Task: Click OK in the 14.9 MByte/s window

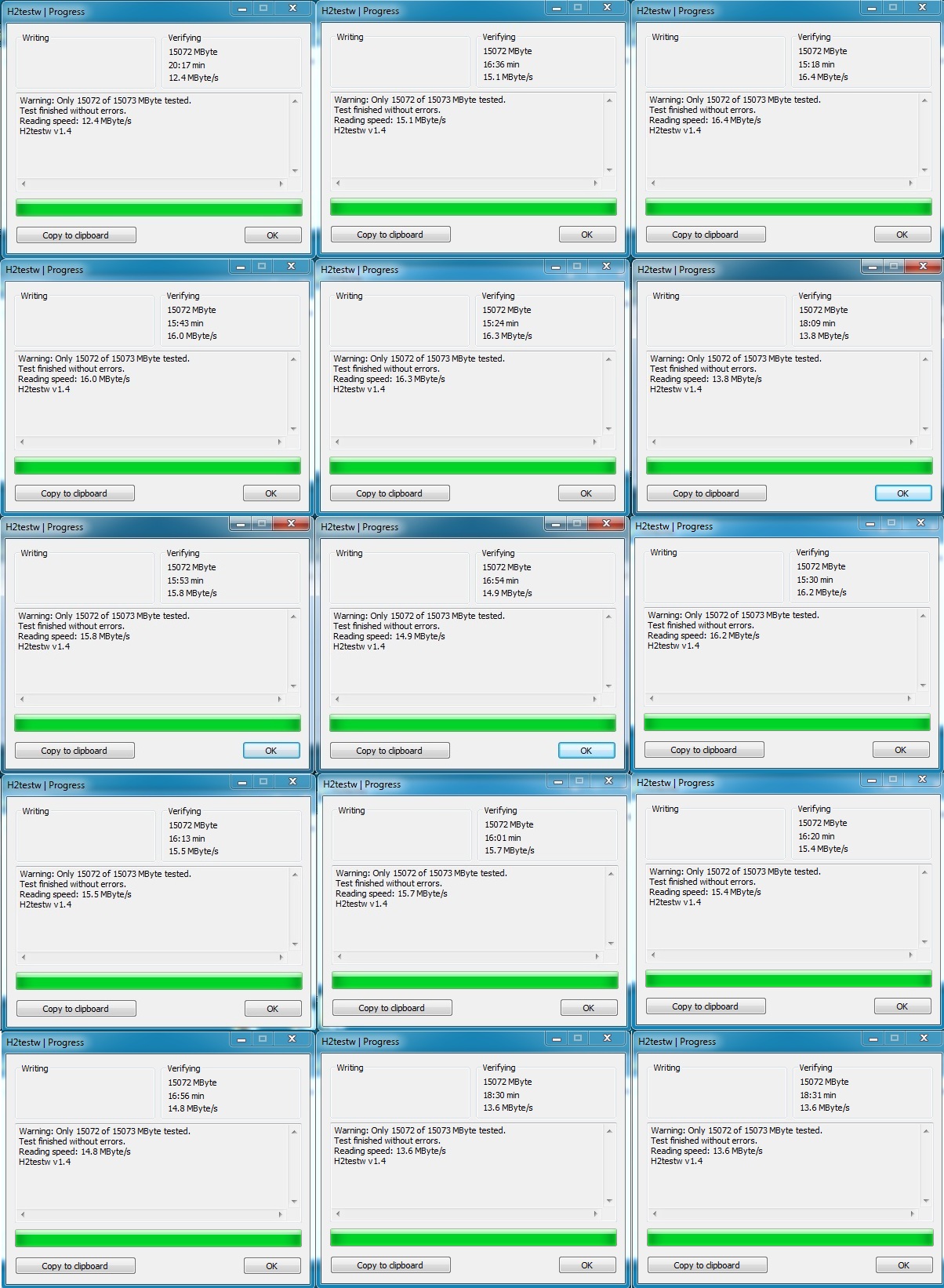Action: 586,751
